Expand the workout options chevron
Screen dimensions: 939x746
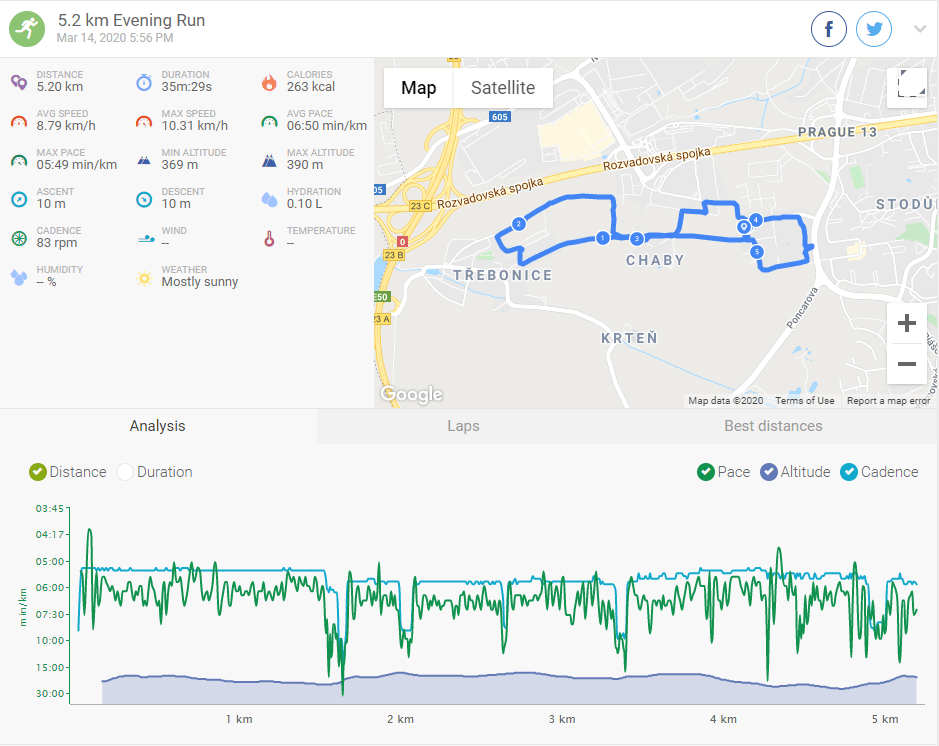coord(920,29)
